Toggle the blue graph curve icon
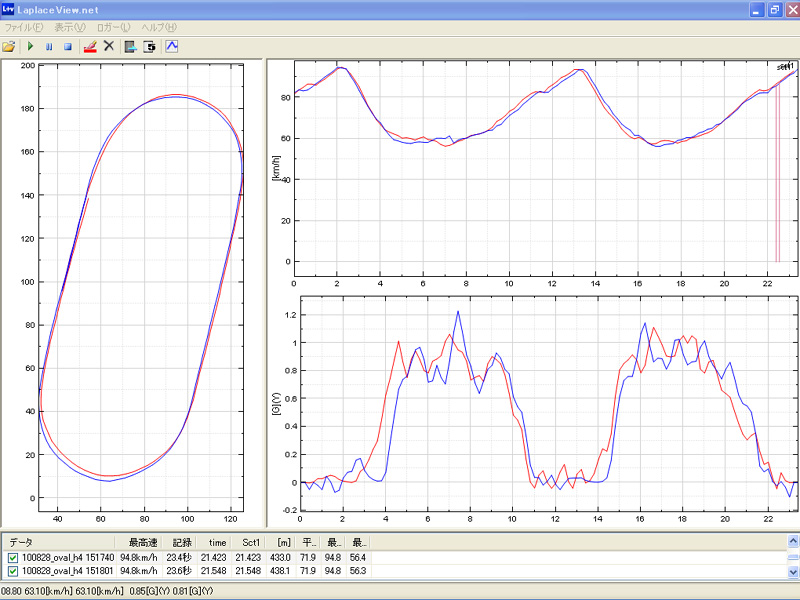This screenshot has width=800, height=600. 172,46
